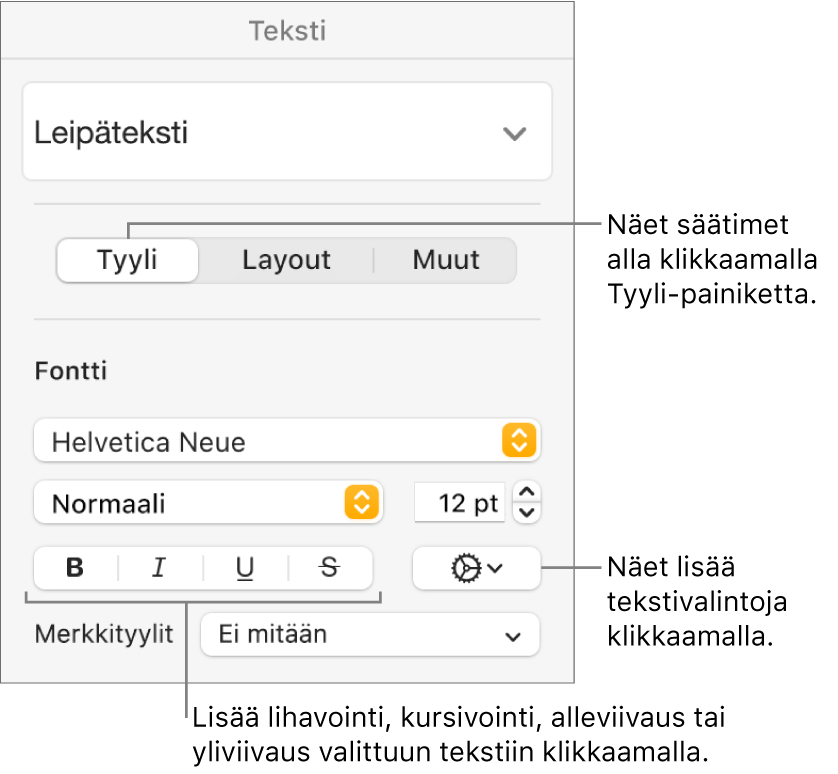The width and height of the screenshot is (838, 774).
Task: Select the Underline (U) formatting icon
Action: point(243,568)
